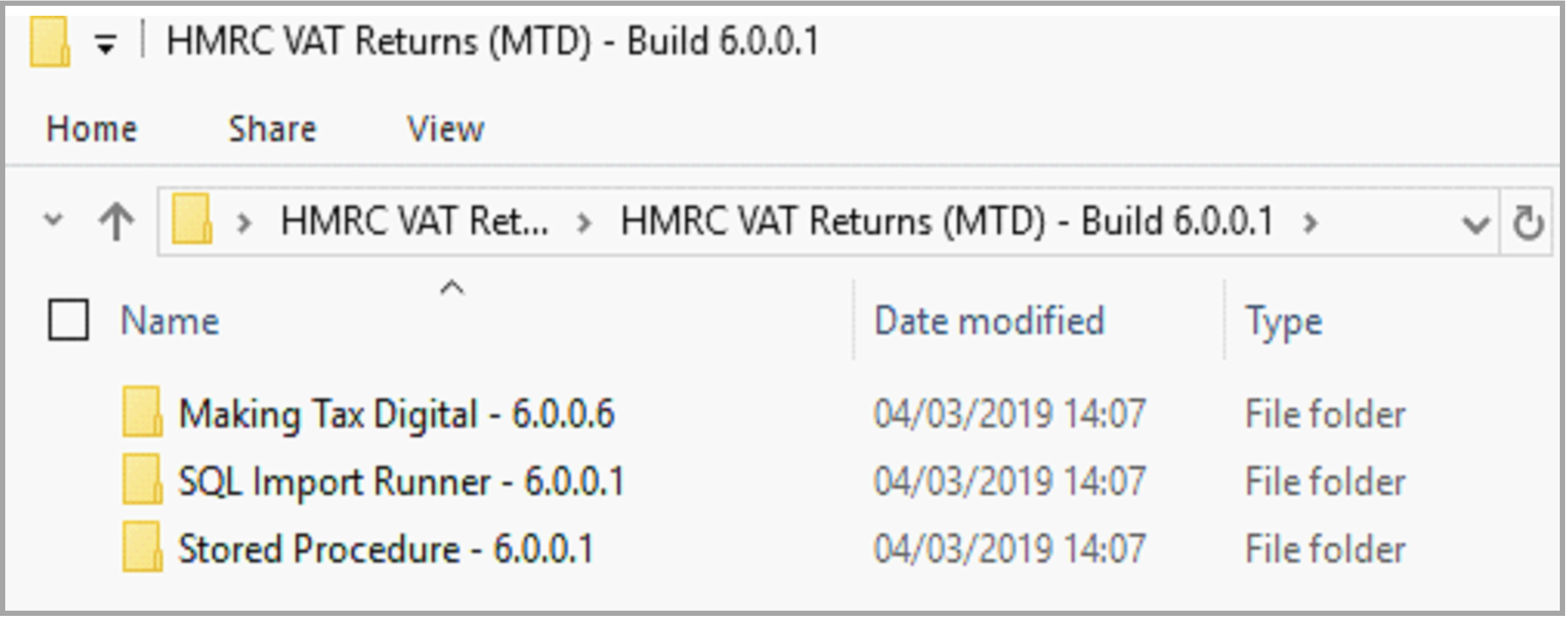Switch to the Share ribbon tab
The width and height of the screenshot is (1568, 620).
[x=272, y=129]
